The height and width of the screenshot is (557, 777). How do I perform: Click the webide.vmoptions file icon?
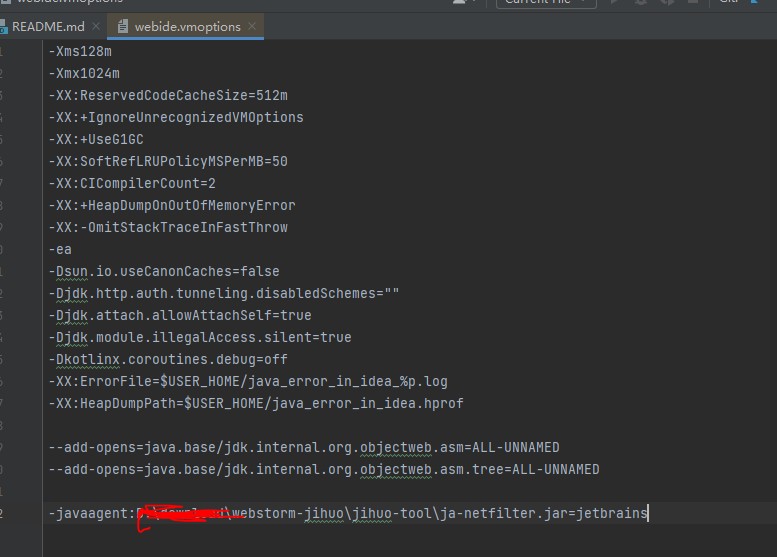(x=123, y=26)
